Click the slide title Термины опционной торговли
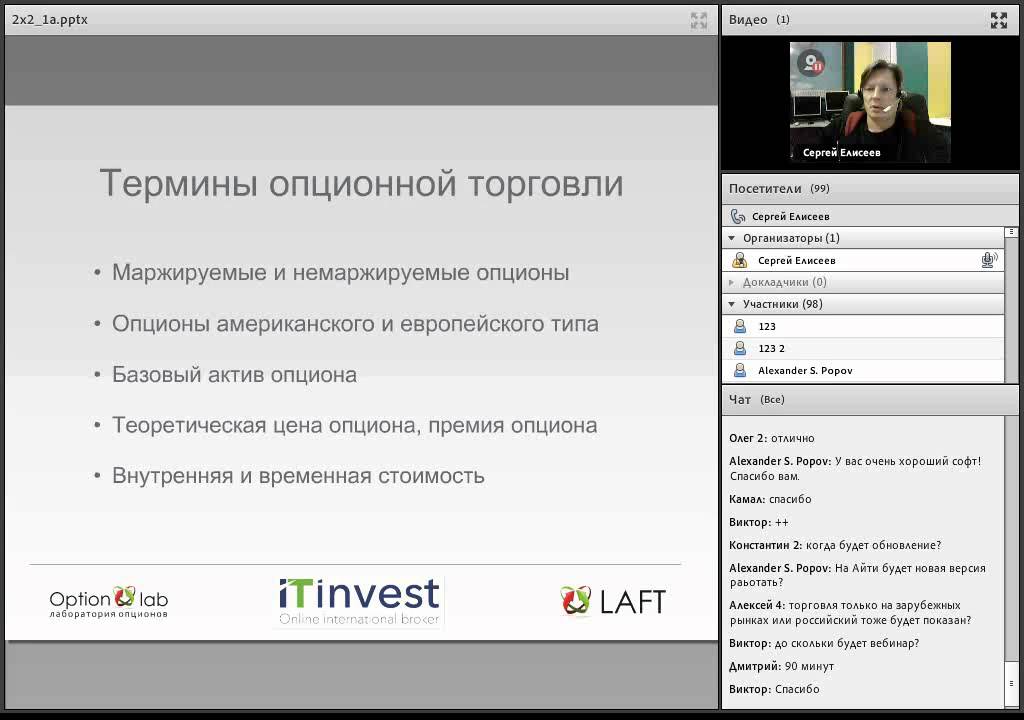Image resolution: width=1024 pixels, height=720 pixels. 361,184
